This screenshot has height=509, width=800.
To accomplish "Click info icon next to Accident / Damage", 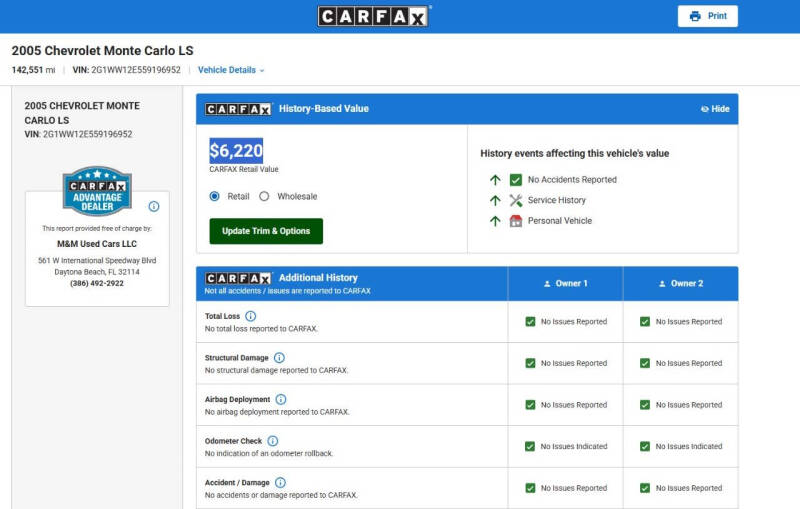I will [280, 482].
